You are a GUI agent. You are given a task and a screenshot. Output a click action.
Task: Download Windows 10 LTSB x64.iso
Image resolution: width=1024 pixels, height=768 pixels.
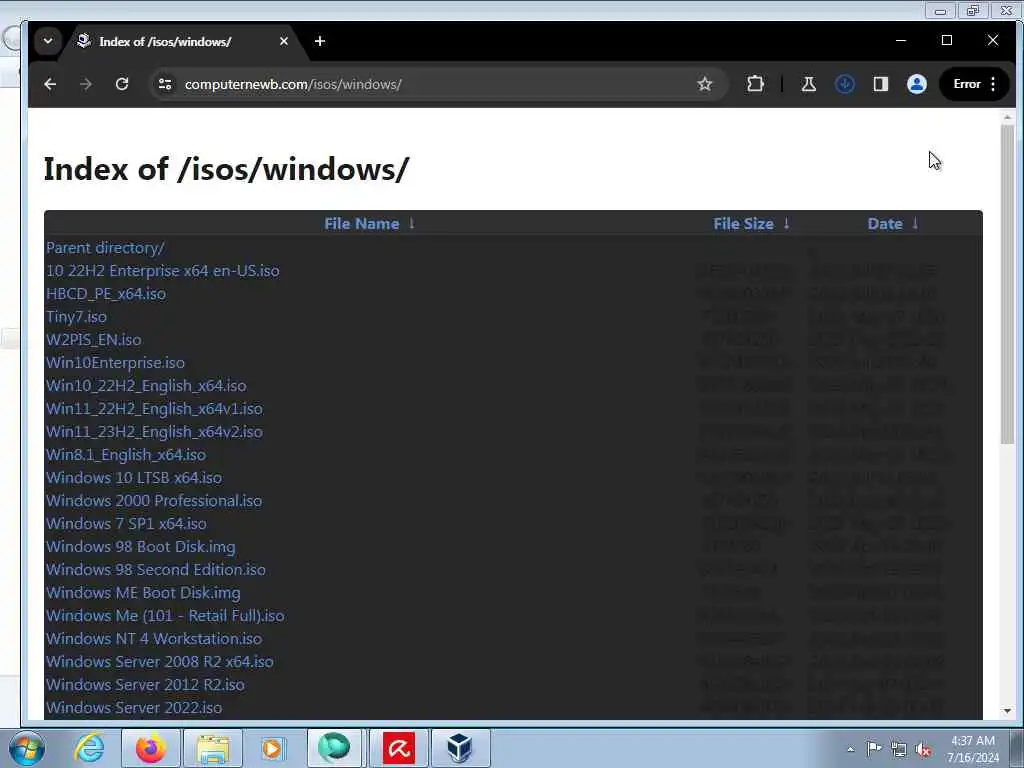[134, 477]
